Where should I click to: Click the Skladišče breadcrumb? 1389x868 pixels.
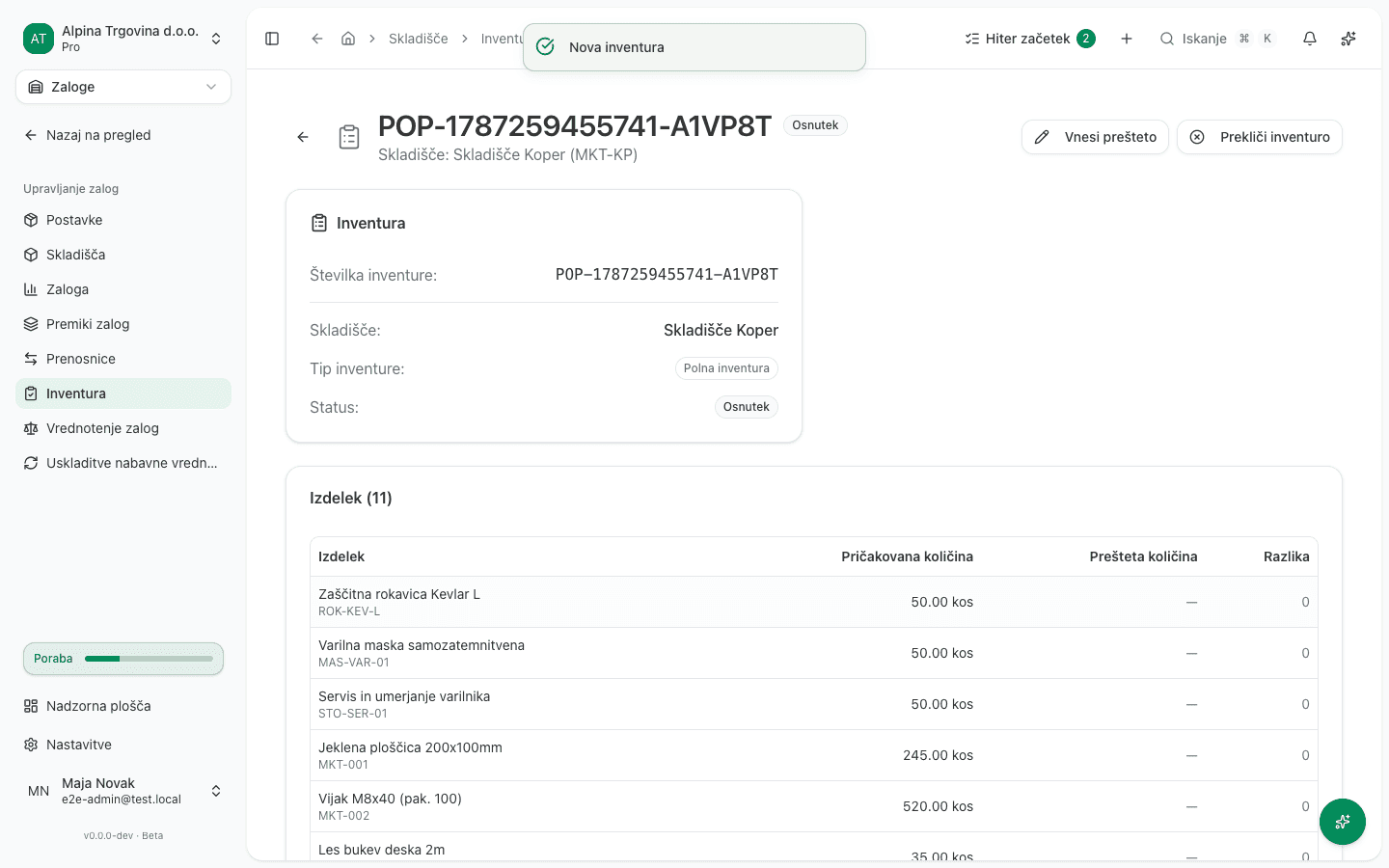419,39
